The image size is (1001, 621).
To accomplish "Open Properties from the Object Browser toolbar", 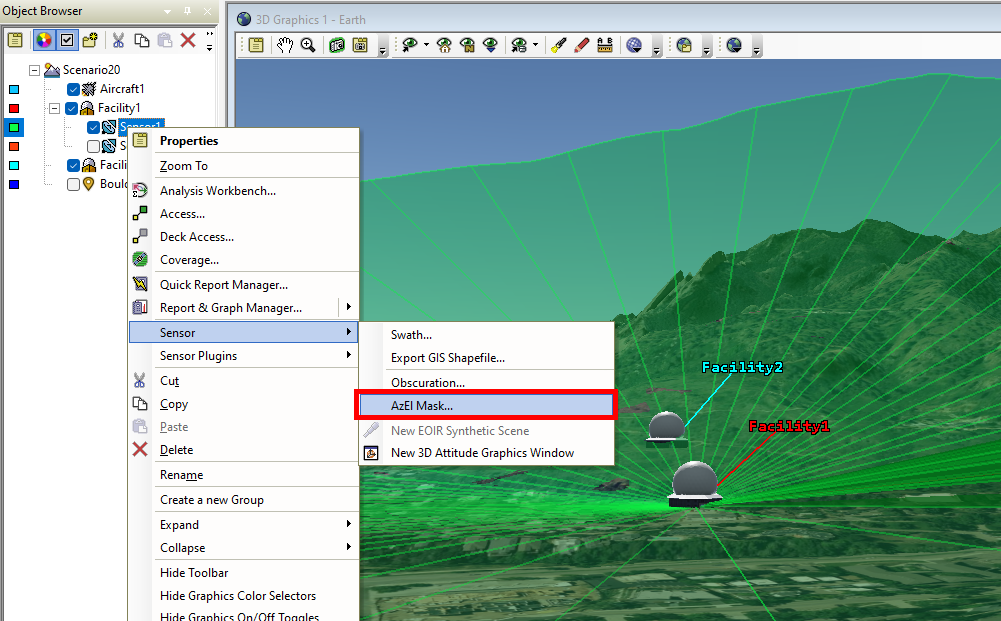I will 15,38.
